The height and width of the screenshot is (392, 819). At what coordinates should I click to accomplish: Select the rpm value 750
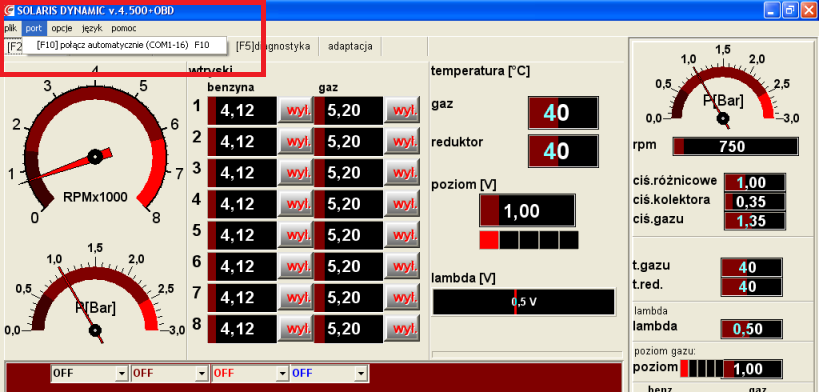click(735, 147)
